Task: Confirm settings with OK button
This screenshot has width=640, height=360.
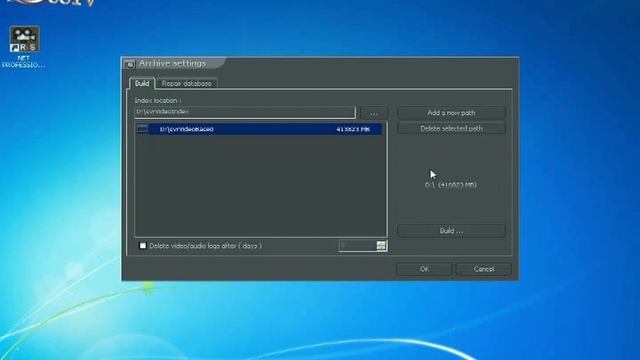Action: tap(424, 269)
